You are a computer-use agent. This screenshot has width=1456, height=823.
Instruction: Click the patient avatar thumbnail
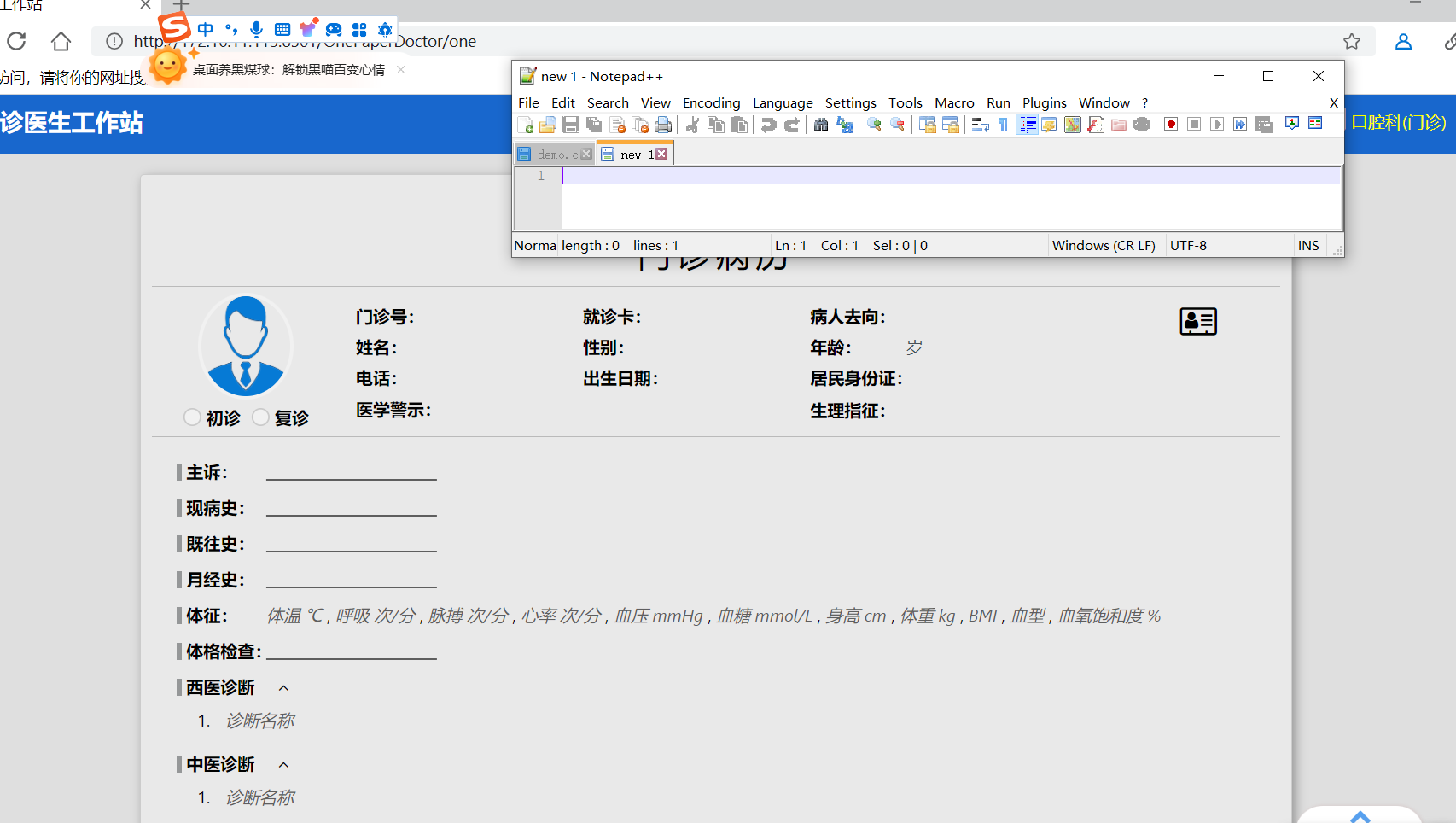pyautogui.click(x=246, y=346)
